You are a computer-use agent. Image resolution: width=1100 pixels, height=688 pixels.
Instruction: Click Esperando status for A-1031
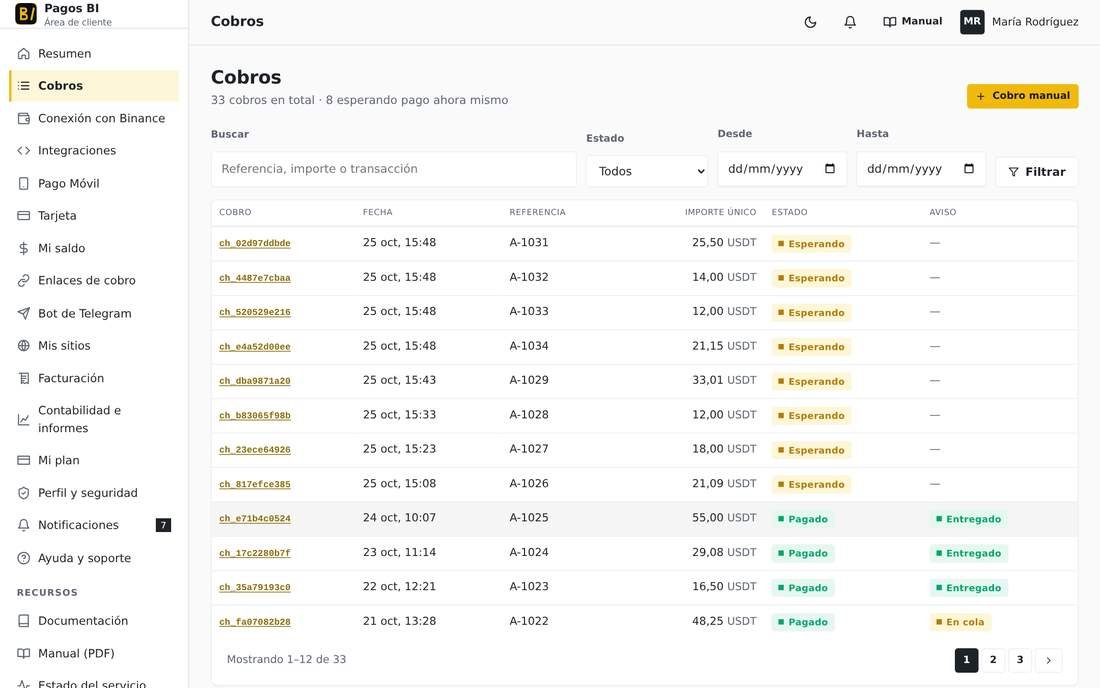tap(811, 243)
